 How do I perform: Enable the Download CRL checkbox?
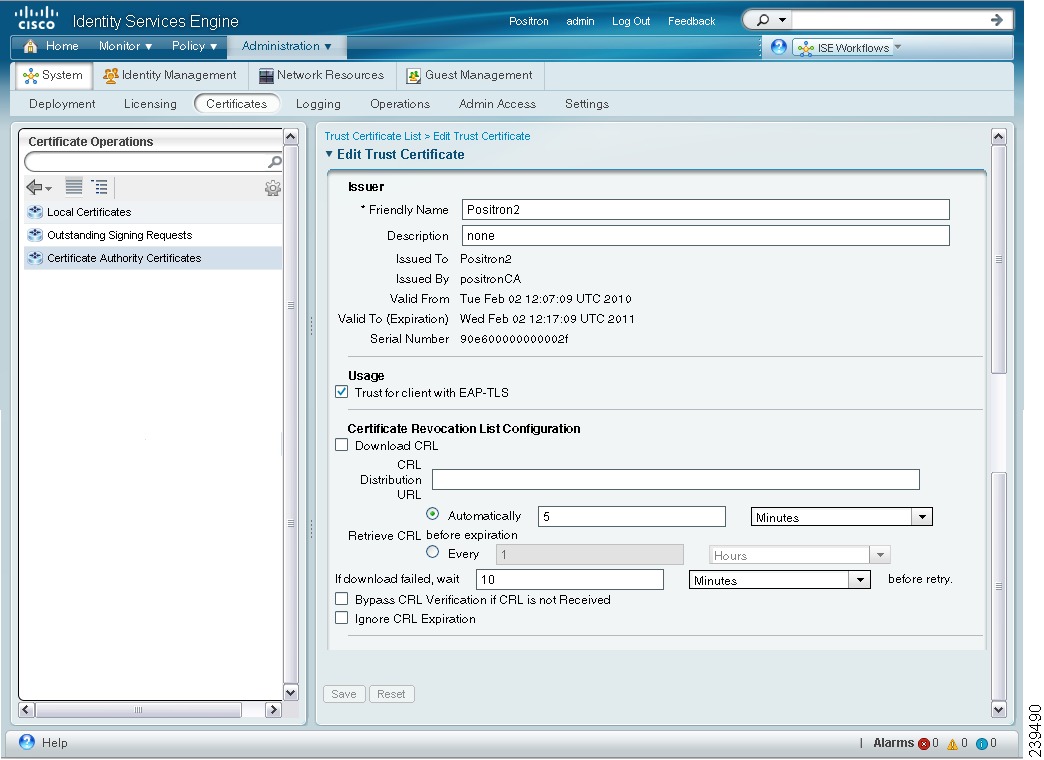(x=342, y=445)
